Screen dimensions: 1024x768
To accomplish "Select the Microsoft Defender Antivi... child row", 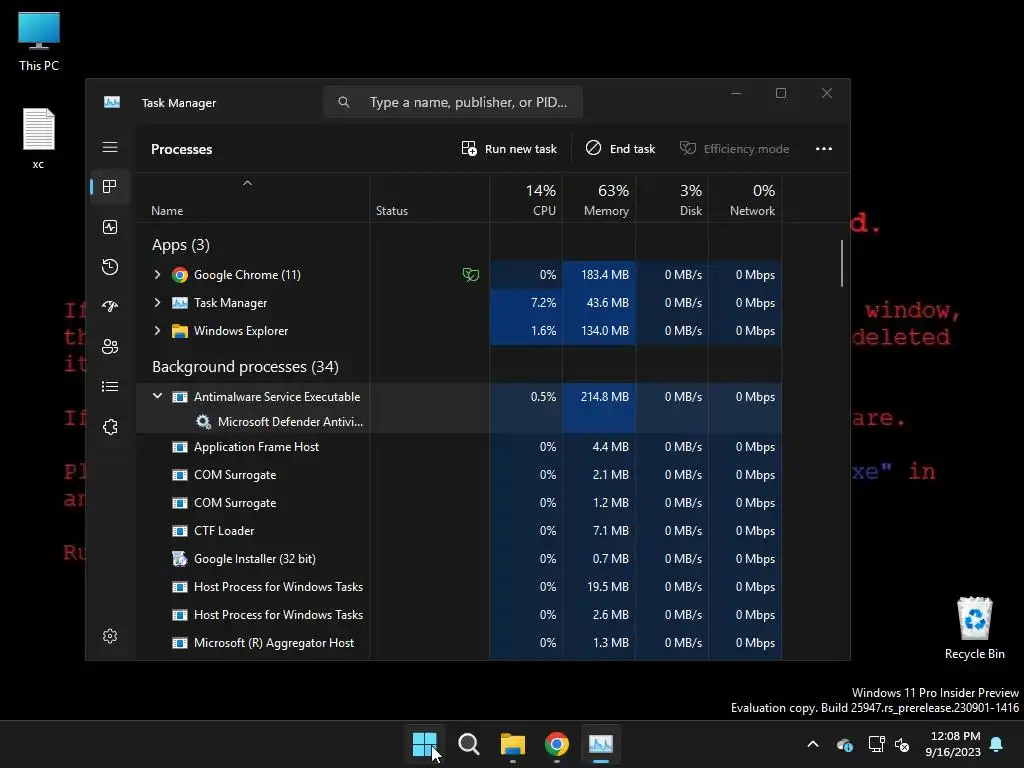I will point(458,422).
